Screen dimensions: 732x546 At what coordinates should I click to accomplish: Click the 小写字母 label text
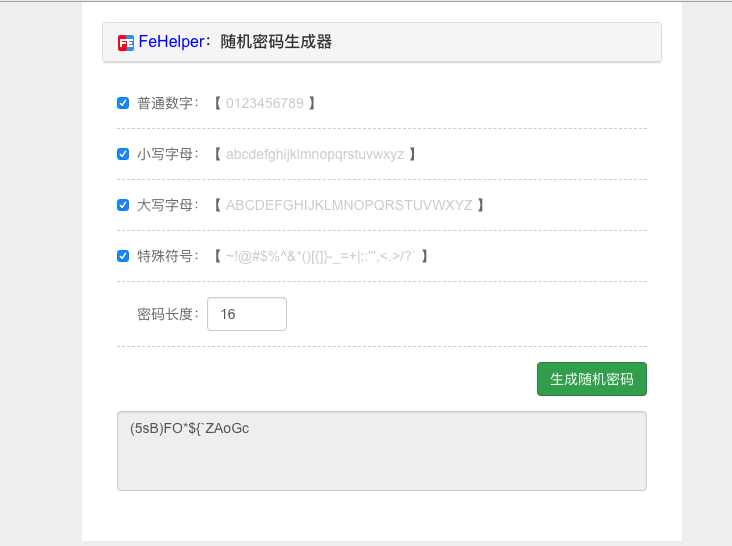pyautogui.click(x=168, y=154)
